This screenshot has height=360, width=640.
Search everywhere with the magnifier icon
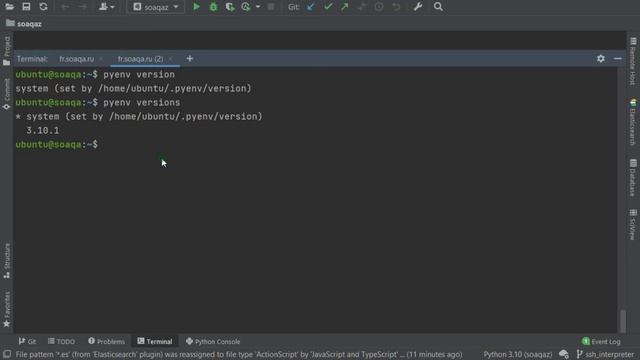(x=438, y=7)
